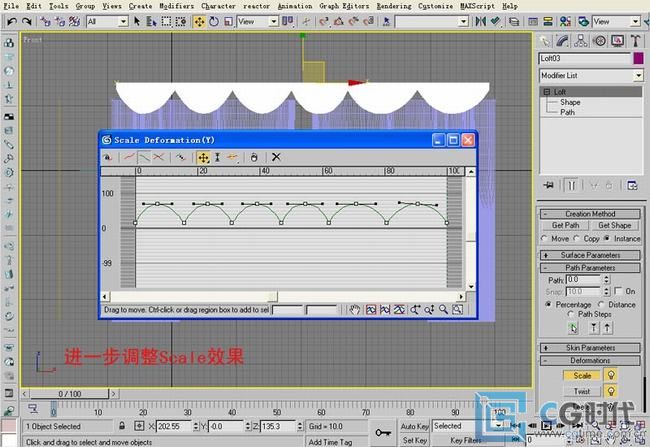Click the Redo arrow in the main toolbar
The width and height of the screenshot is (650, 447).
pos(27,21)
